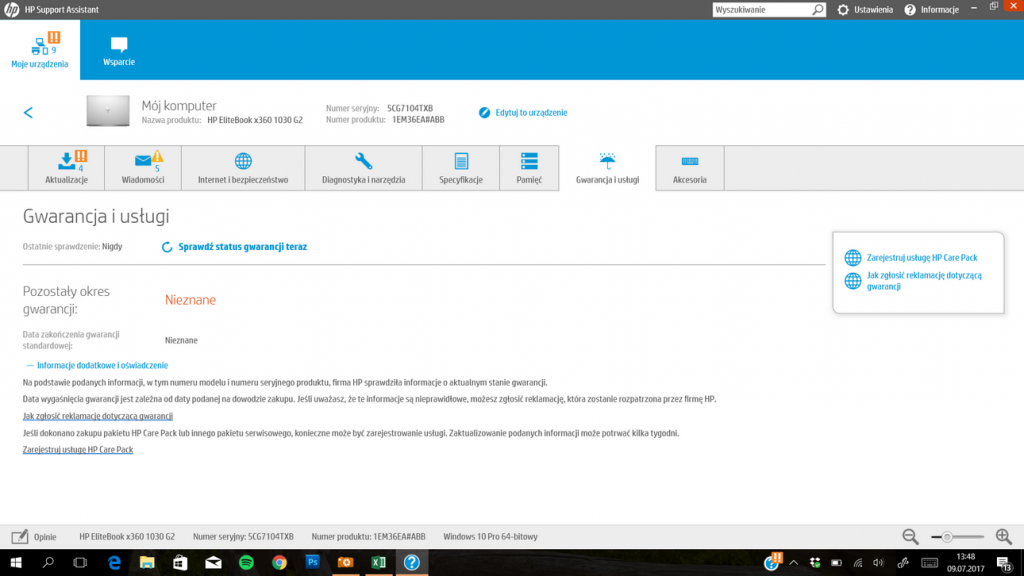Click the search magnifier icon
Viewport: 1024px width, 576px height.
[818, 9]
